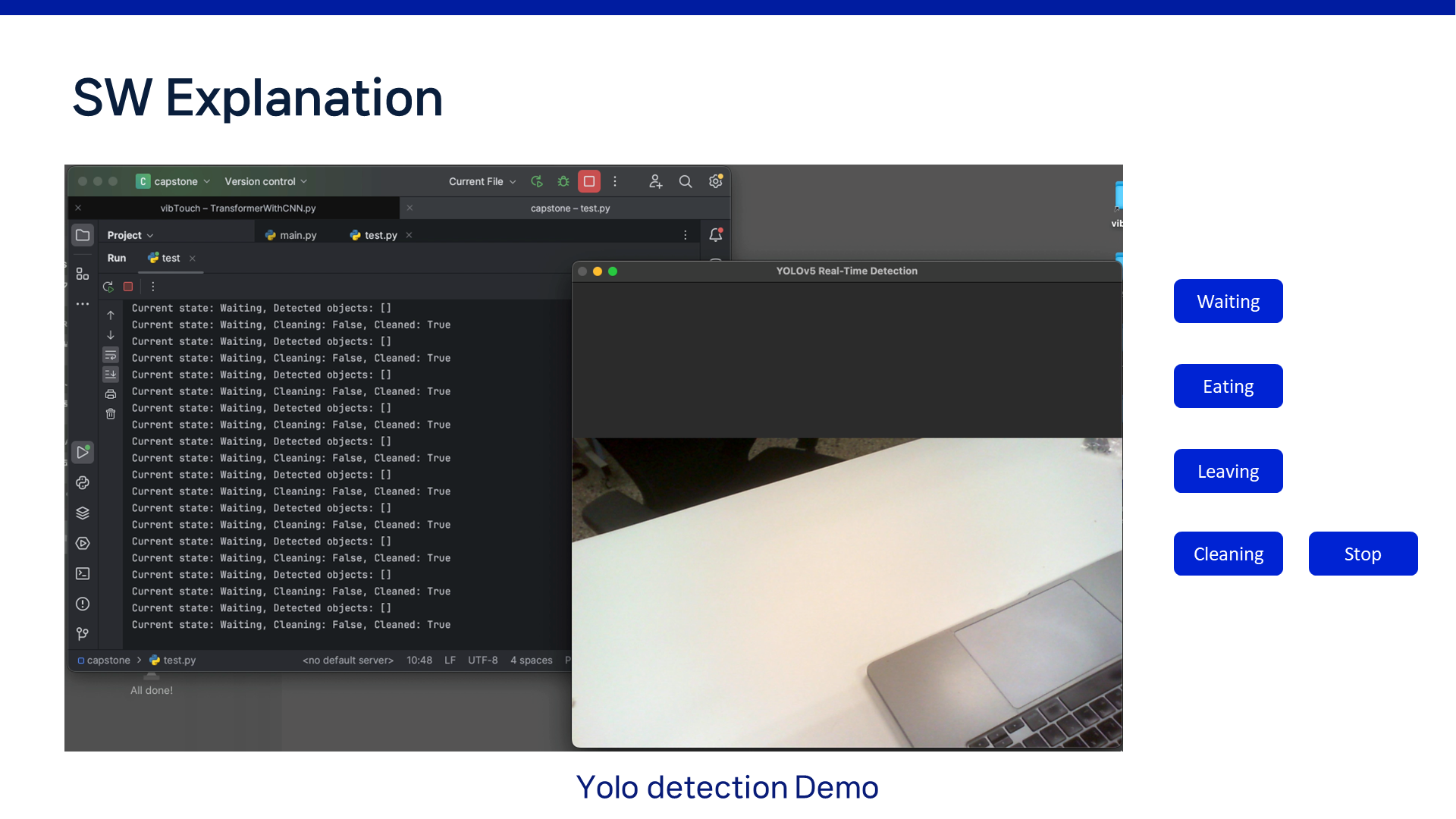Toggle soft-wrap in the Run console
This screenshot has width=1456, height=819.
(x=111, y=355)
